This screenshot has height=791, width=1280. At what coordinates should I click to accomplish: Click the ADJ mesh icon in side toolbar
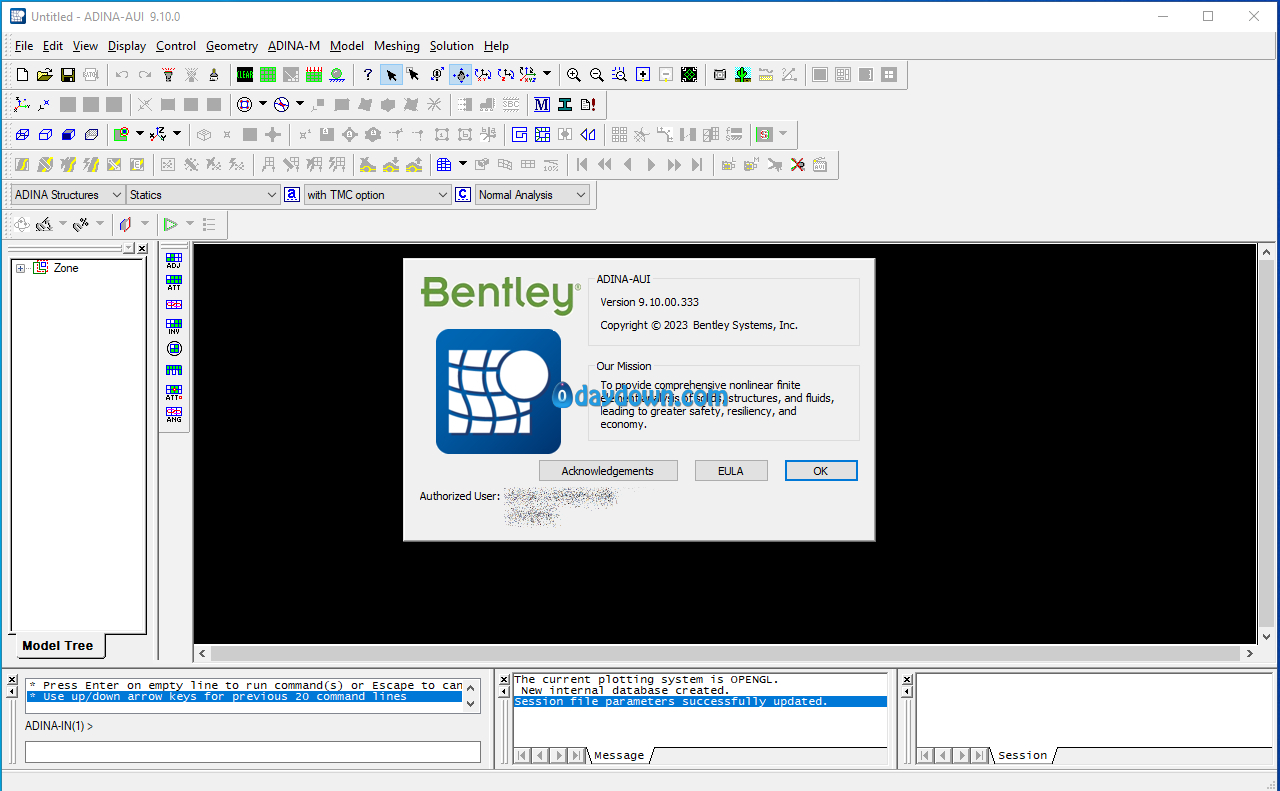click(174, 261)
